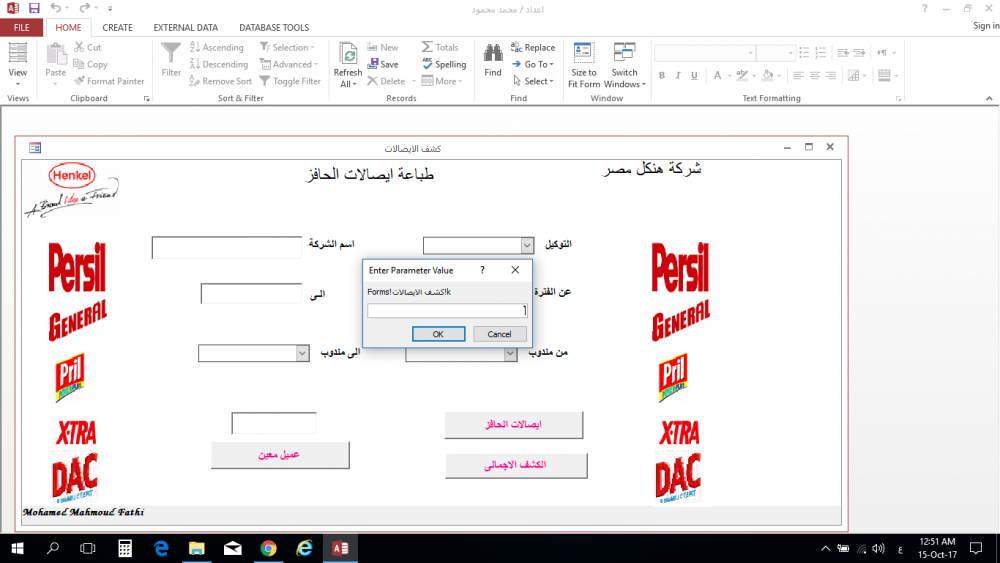Switch to the HOME tab

tap(68, 27)
